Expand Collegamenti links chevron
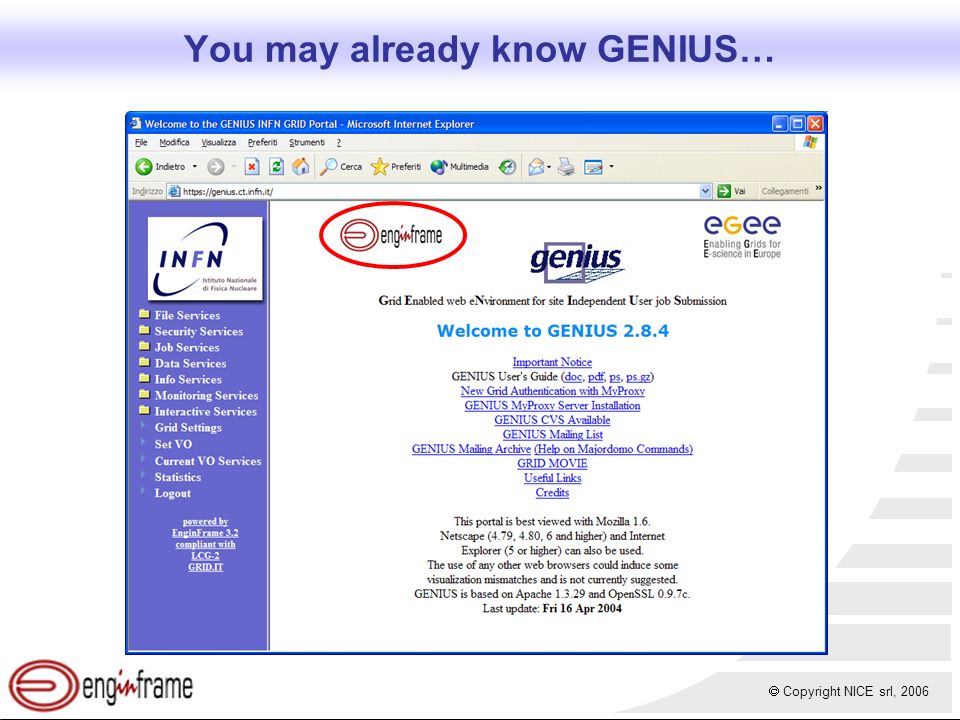This screenshot has width=960, height=720. point(819,189)
